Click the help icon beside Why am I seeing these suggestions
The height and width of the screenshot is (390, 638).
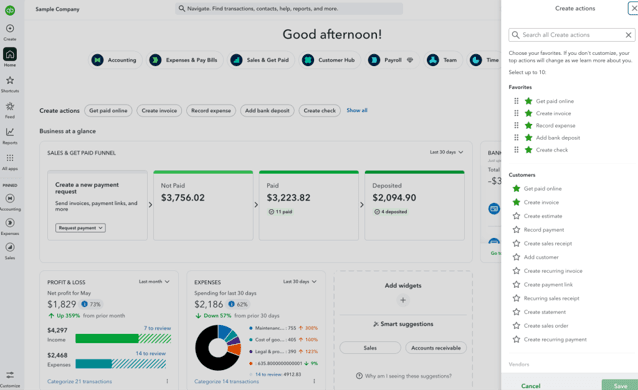[359, 376]
